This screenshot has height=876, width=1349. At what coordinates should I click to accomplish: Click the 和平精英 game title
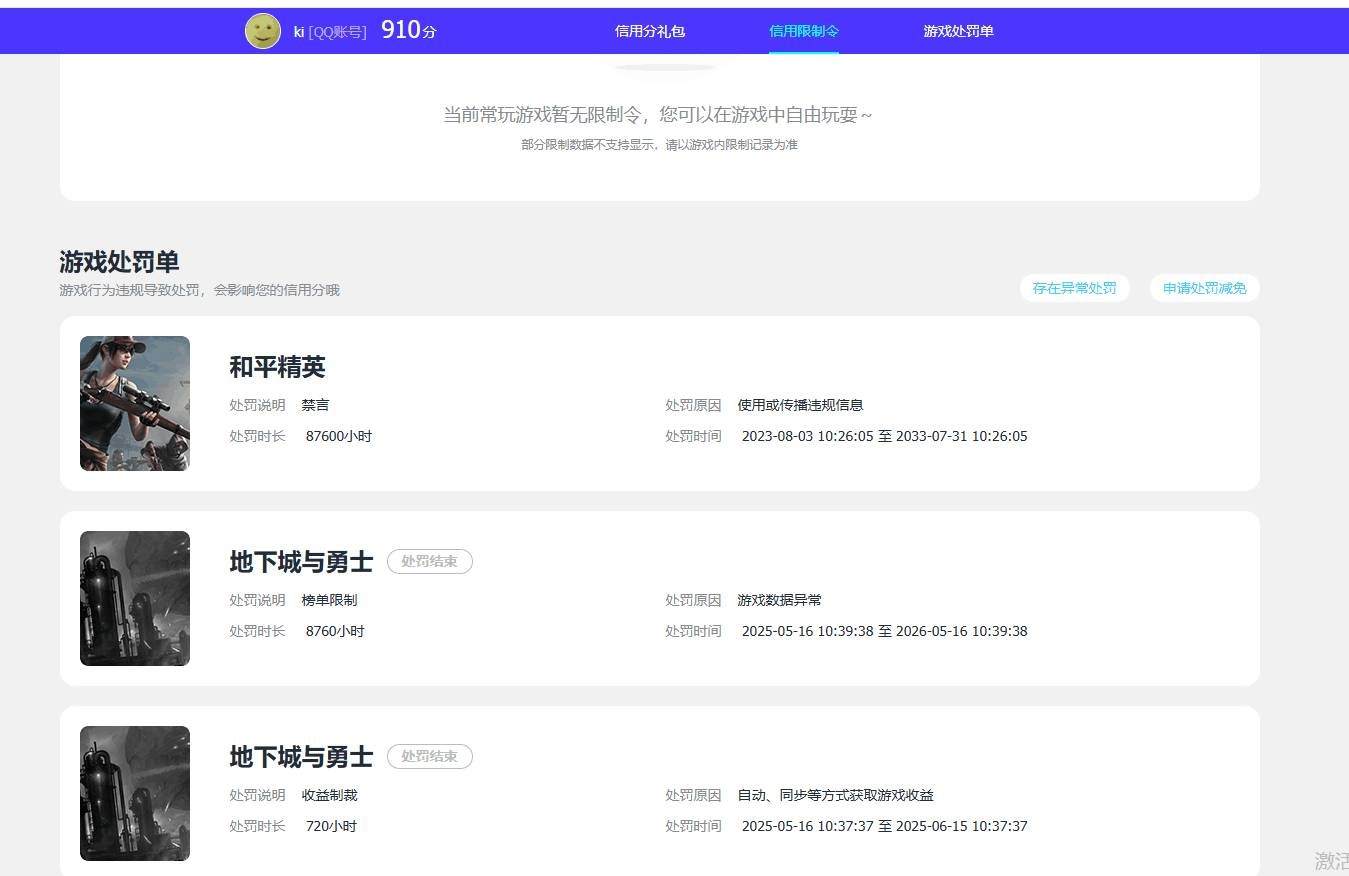pos(277,367)
